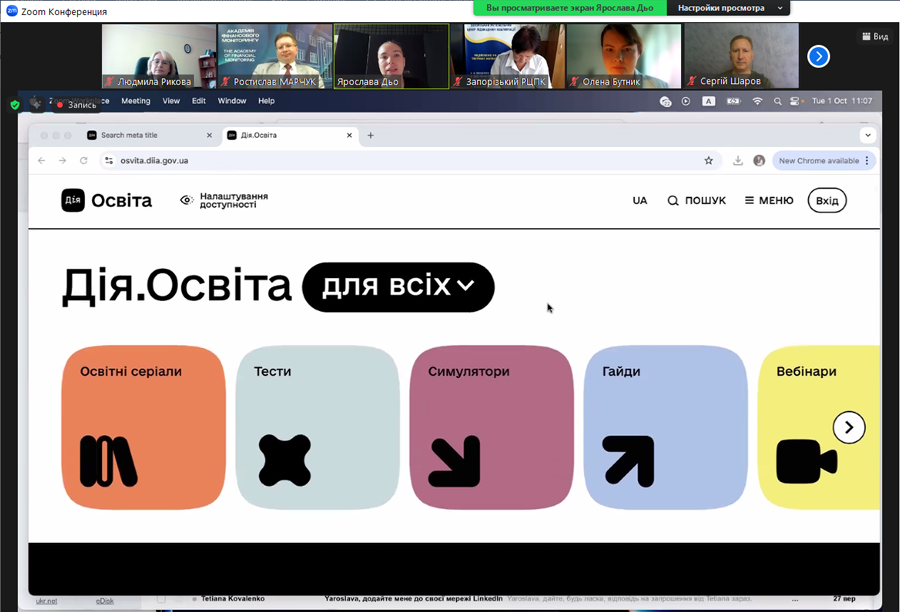Viewport: 900px width, 612px height.
Task: Select Олена Бутник video thumbnail
Action: tap(624, 56)
